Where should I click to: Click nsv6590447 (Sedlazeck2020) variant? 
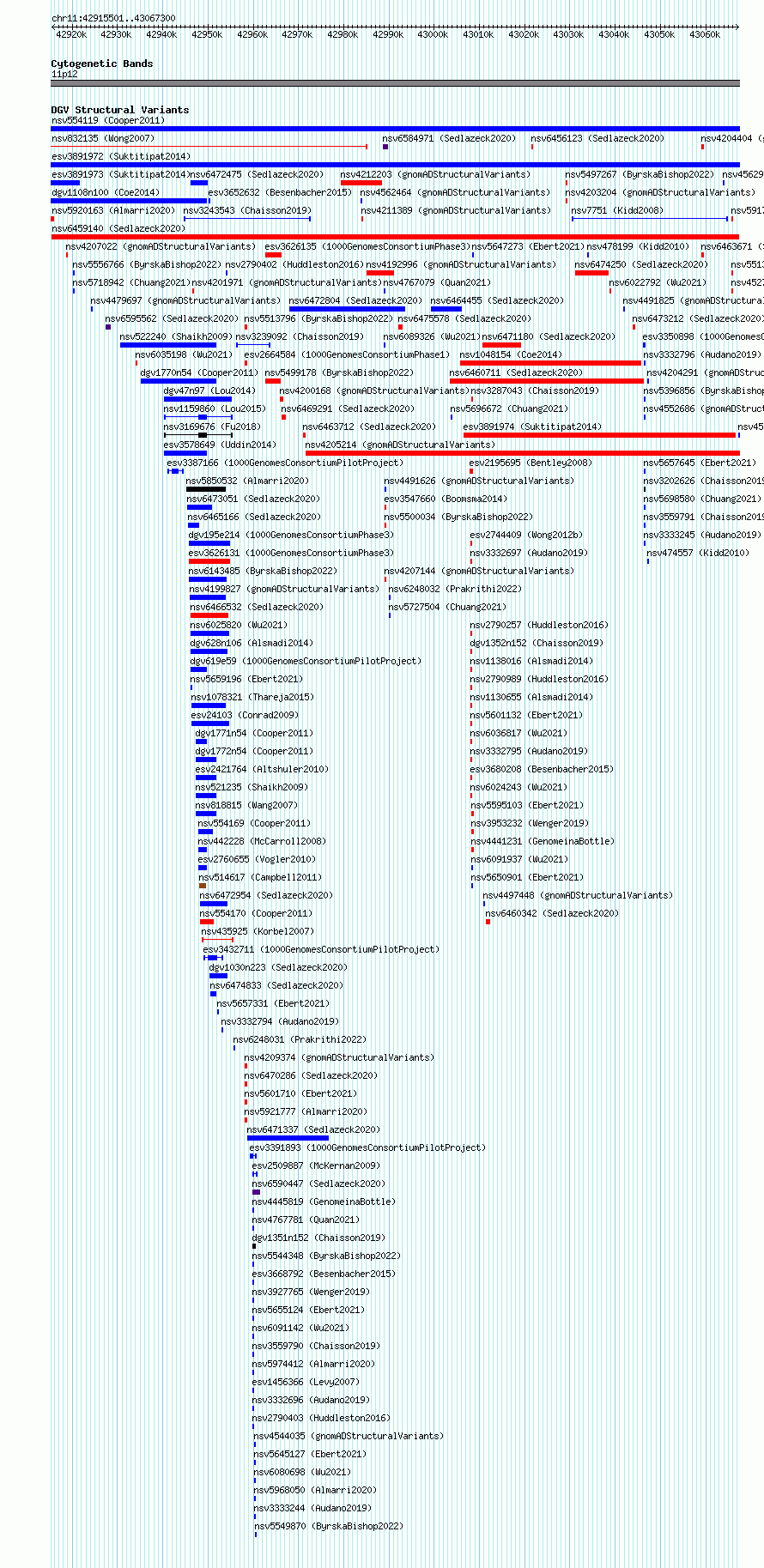point(318,1184)
